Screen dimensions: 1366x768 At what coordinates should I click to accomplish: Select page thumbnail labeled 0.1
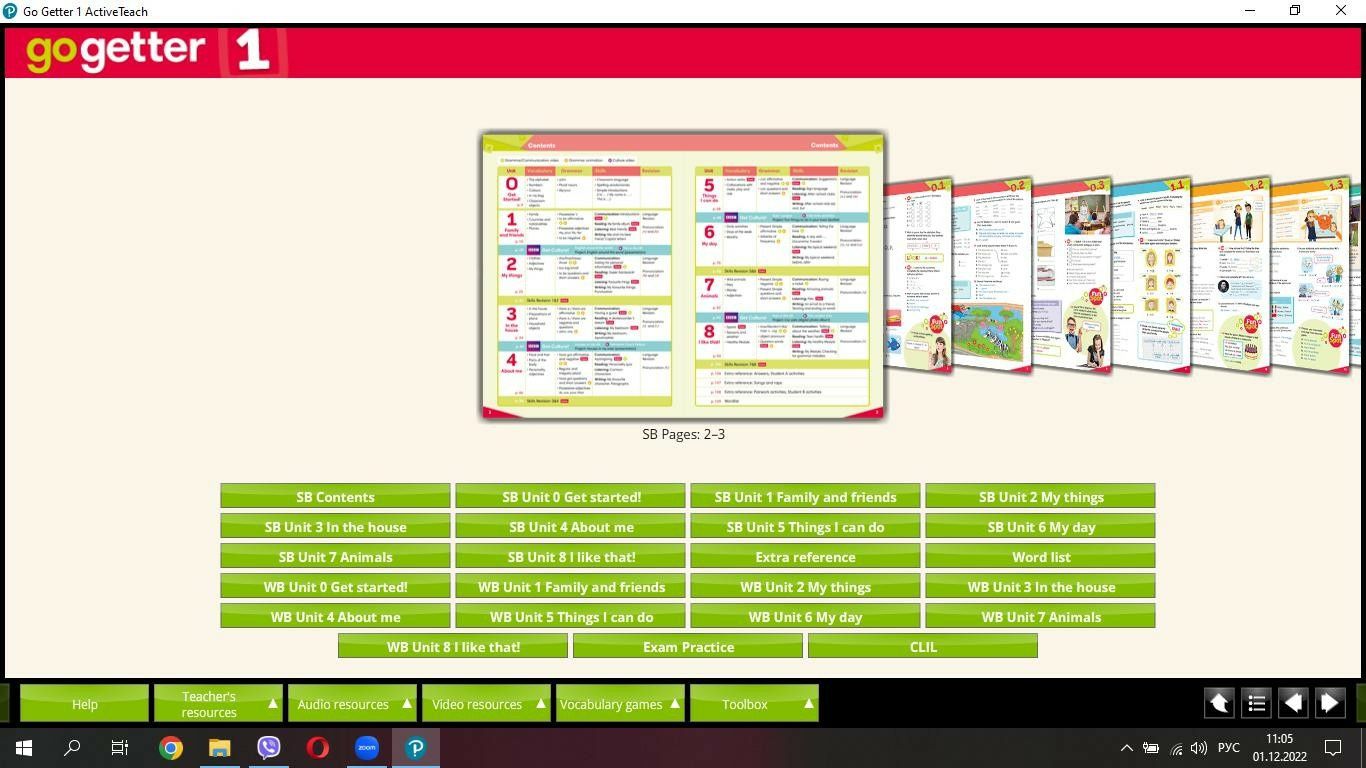point(918,275)
